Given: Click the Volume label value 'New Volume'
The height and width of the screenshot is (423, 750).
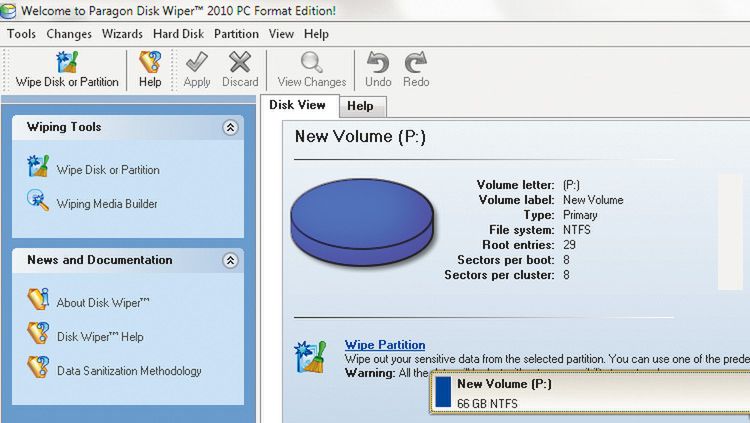Looking at the screenshot, I should click(593, 200).
